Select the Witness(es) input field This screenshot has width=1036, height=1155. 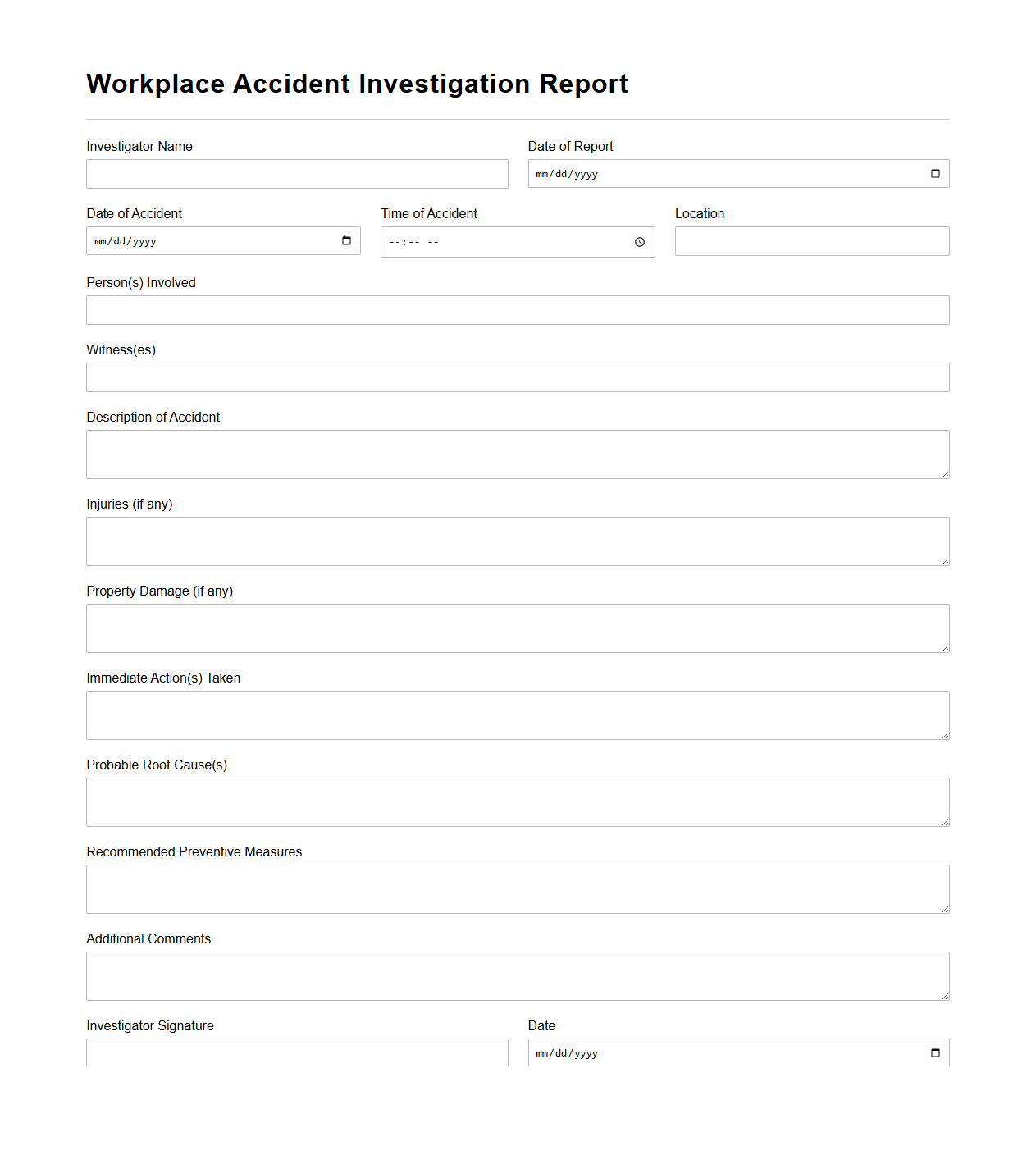[x=518, y=377]
